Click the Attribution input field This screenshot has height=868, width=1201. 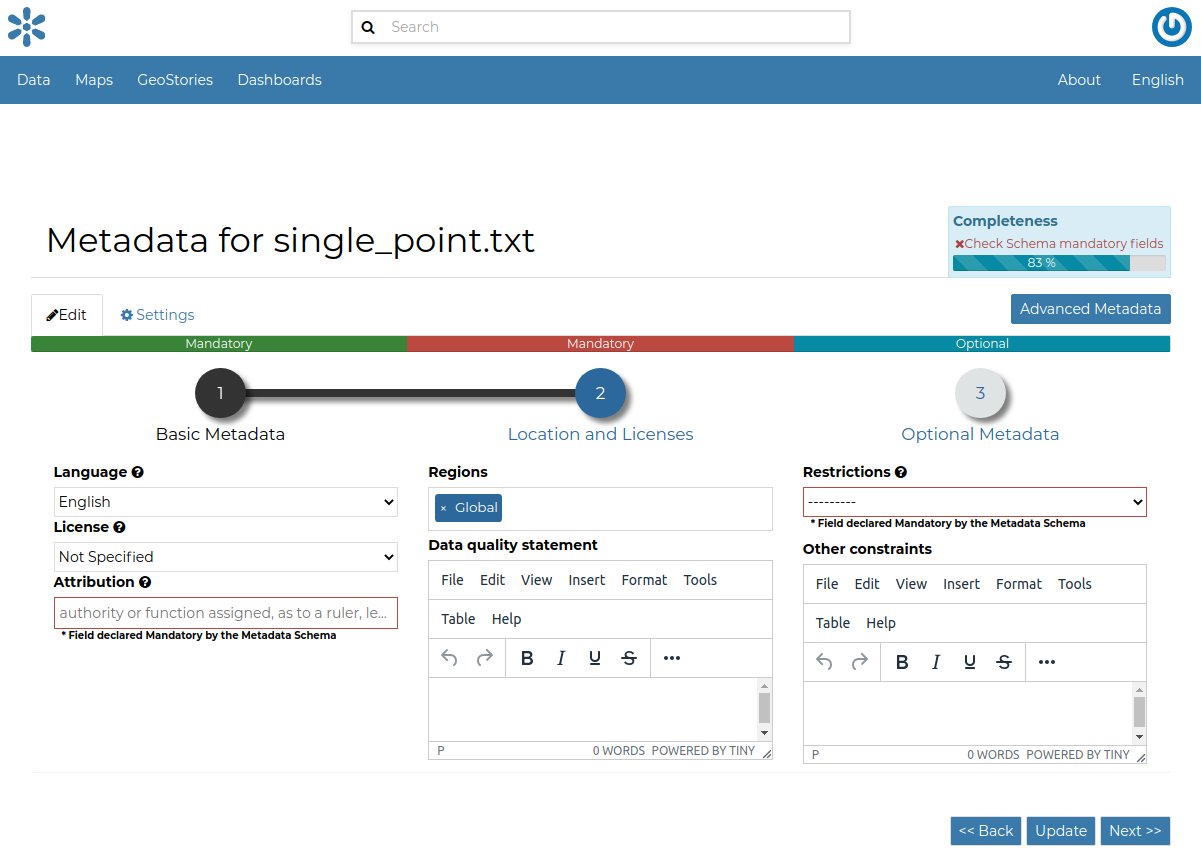tap(225, 613)
